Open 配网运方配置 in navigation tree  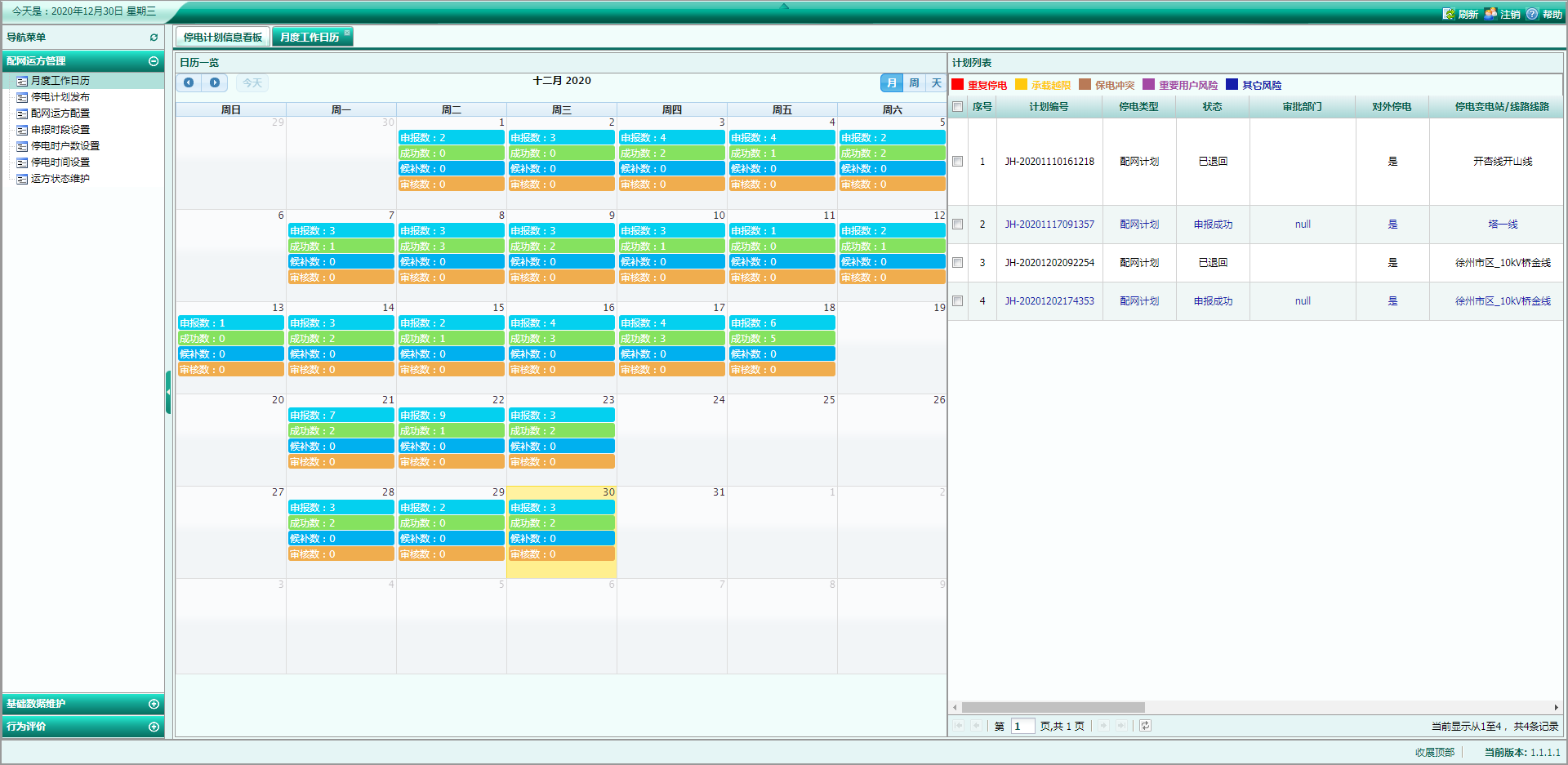tap(60, 113)
